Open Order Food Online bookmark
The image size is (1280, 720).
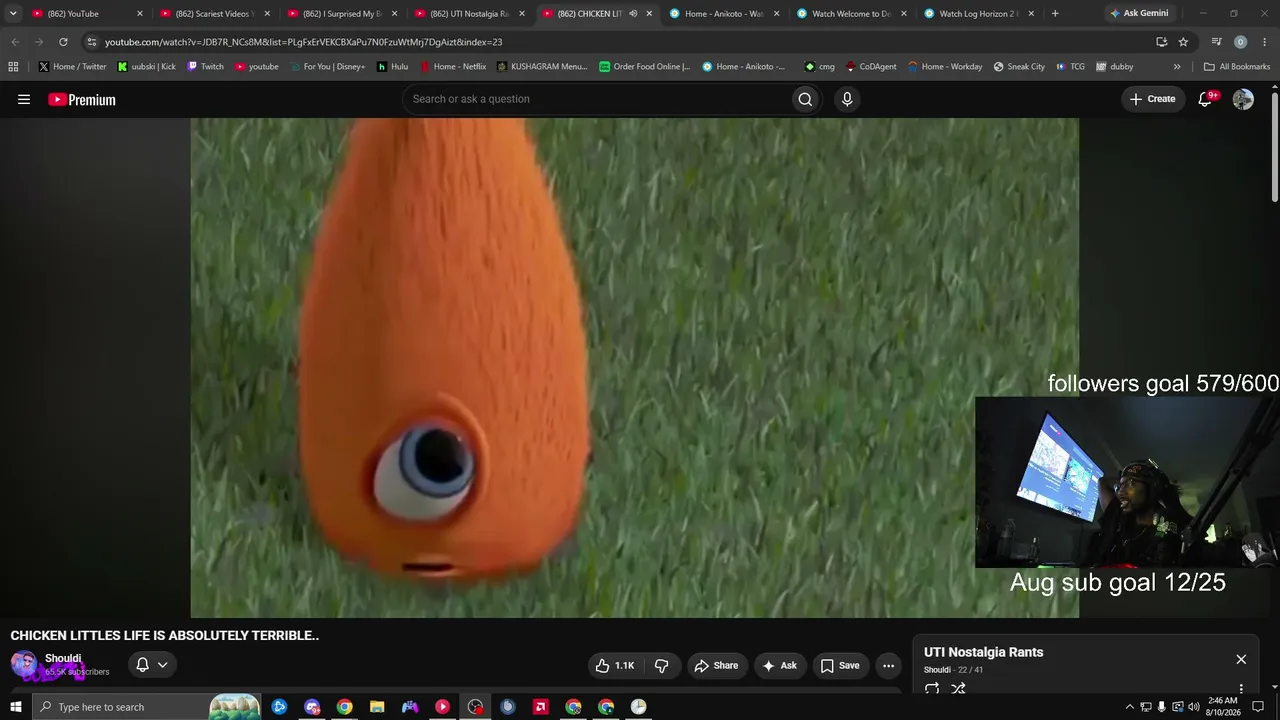pyautogui.click(x=645, y=67)
